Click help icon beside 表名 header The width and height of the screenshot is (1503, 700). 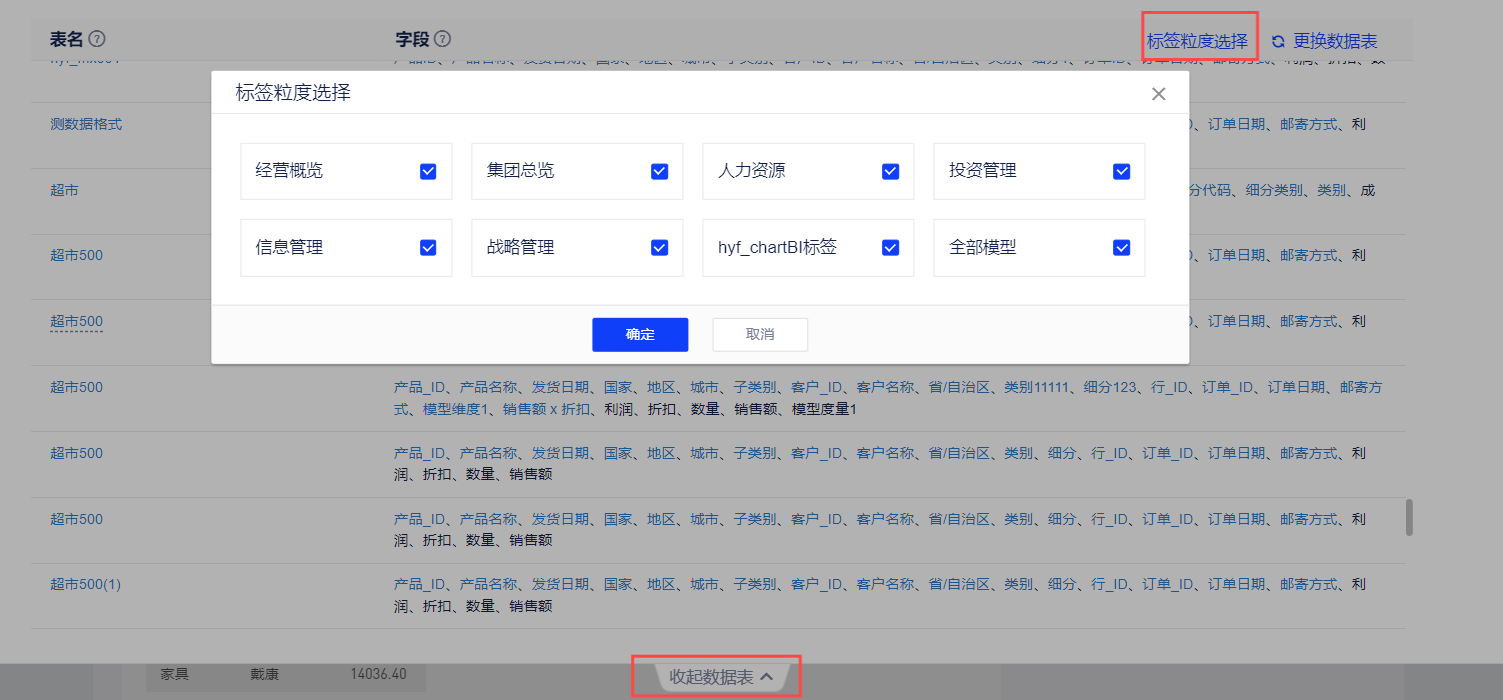click(x=97, y=39)
